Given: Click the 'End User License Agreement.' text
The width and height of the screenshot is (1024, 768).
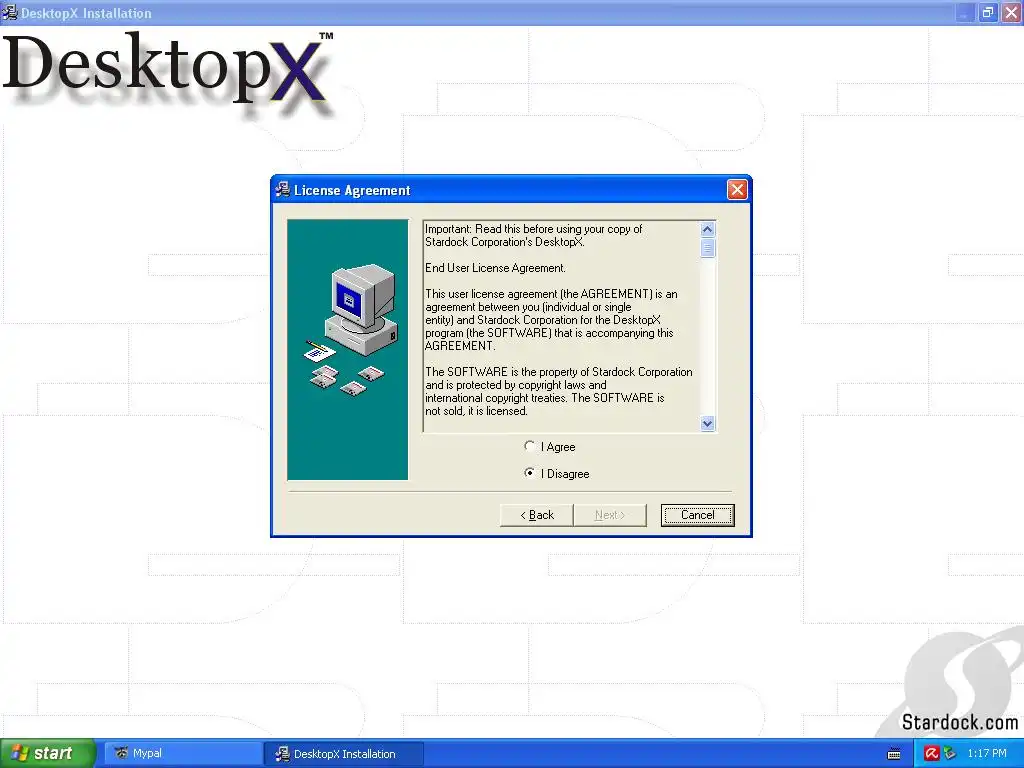Looking at the screenshot, I should (x=495, y=268).
